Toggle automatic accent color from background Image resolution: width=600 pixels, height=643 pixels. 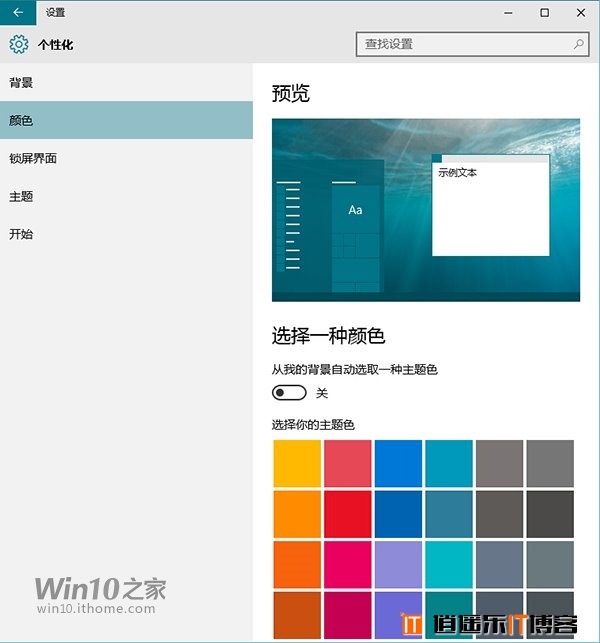tap(289, 393)
